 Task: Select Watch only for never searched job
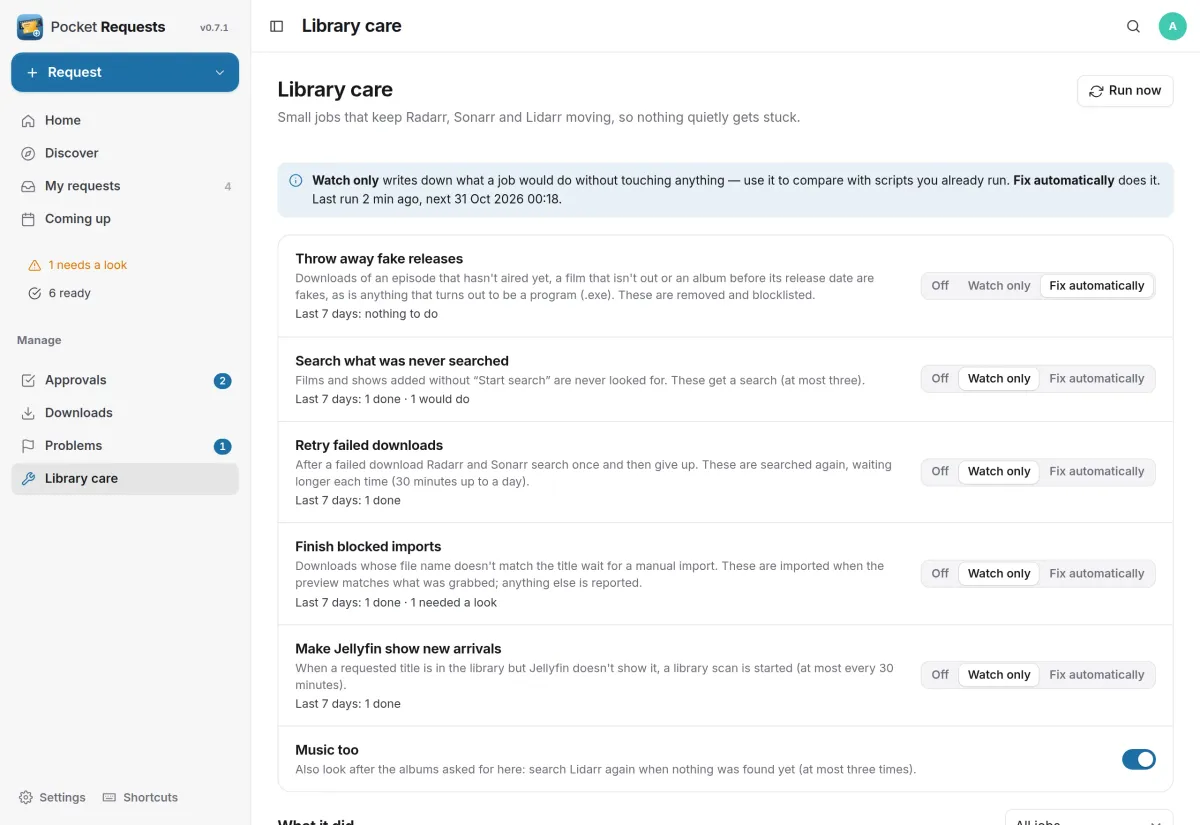999,379
